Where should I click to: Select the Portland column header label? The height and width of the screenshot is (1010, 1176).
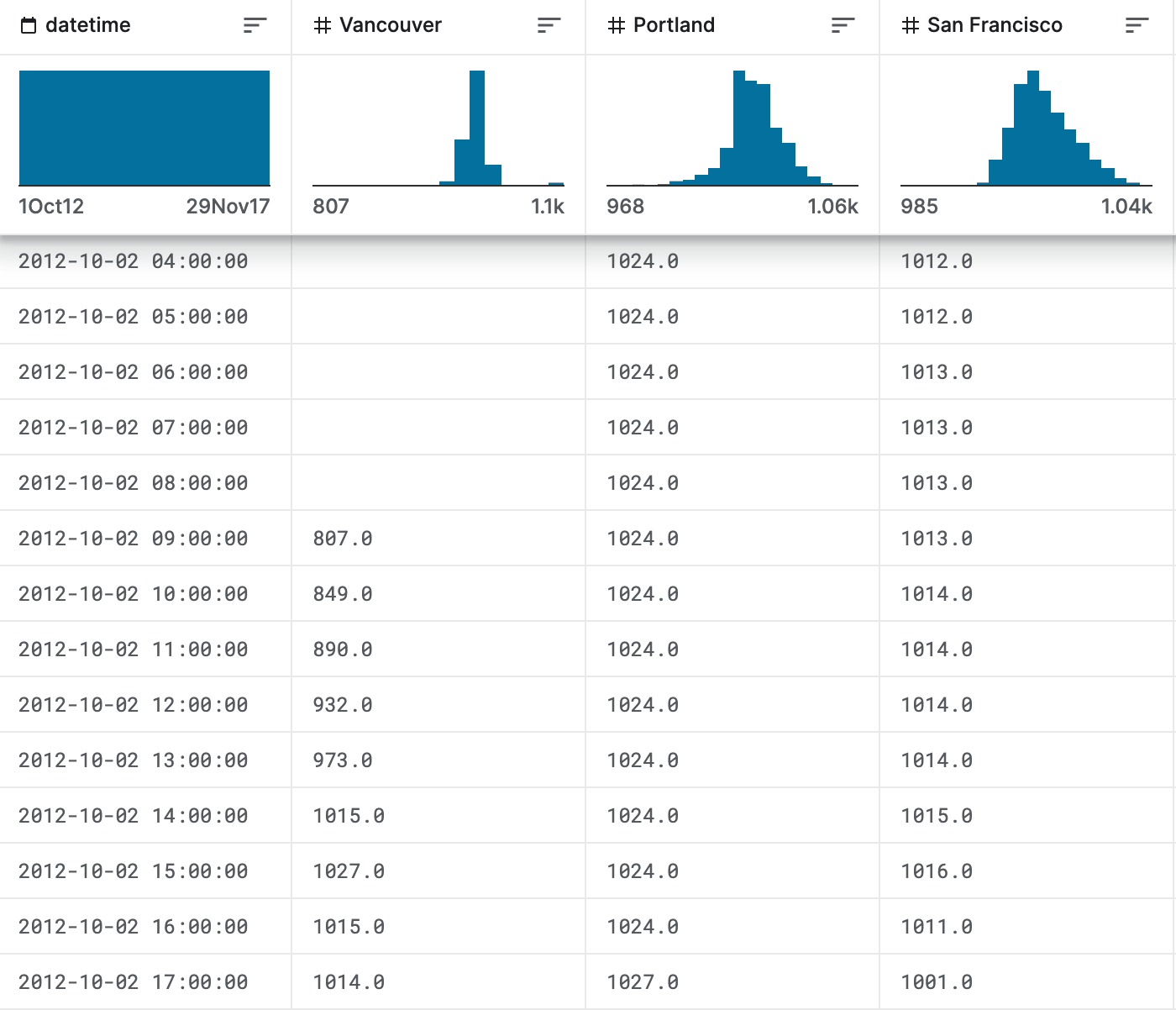tap(674, 25)
